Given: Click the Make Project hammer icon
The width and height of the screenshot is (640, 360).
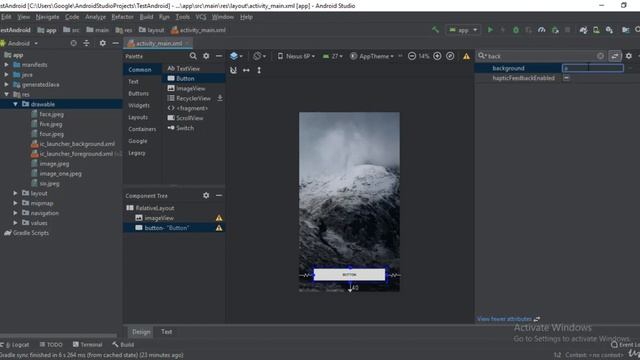Looking at the screenshot, I should [x=436, y=30].
